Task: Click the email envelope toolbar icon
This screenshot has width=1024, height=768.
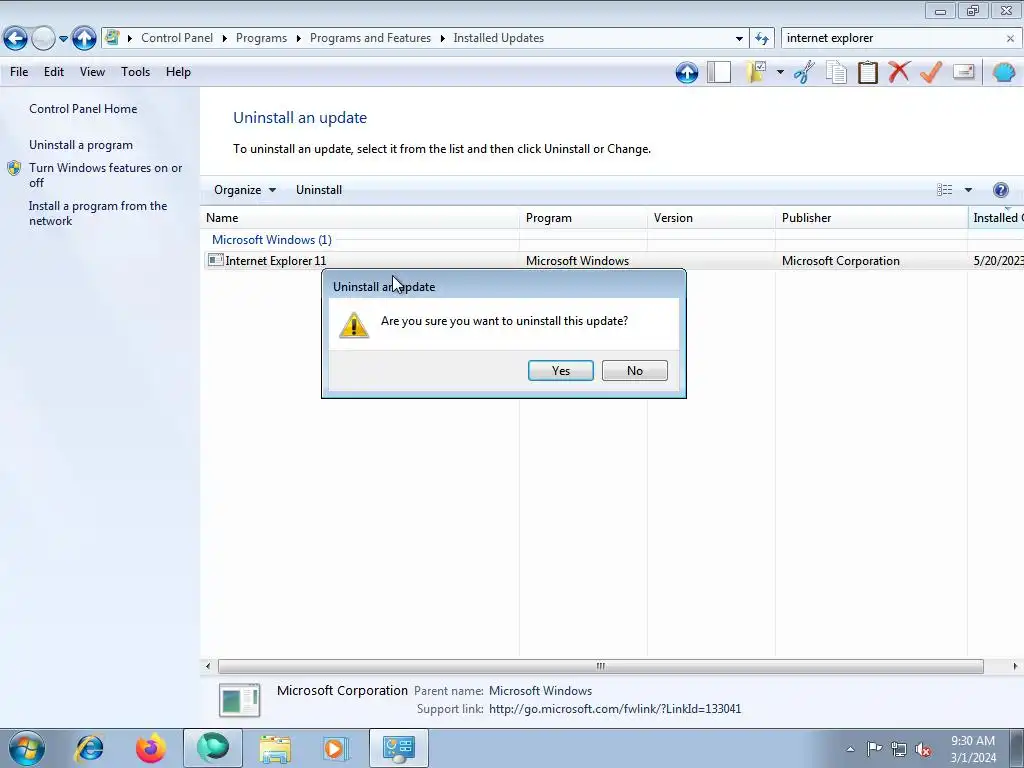Action: click(963, 72)
